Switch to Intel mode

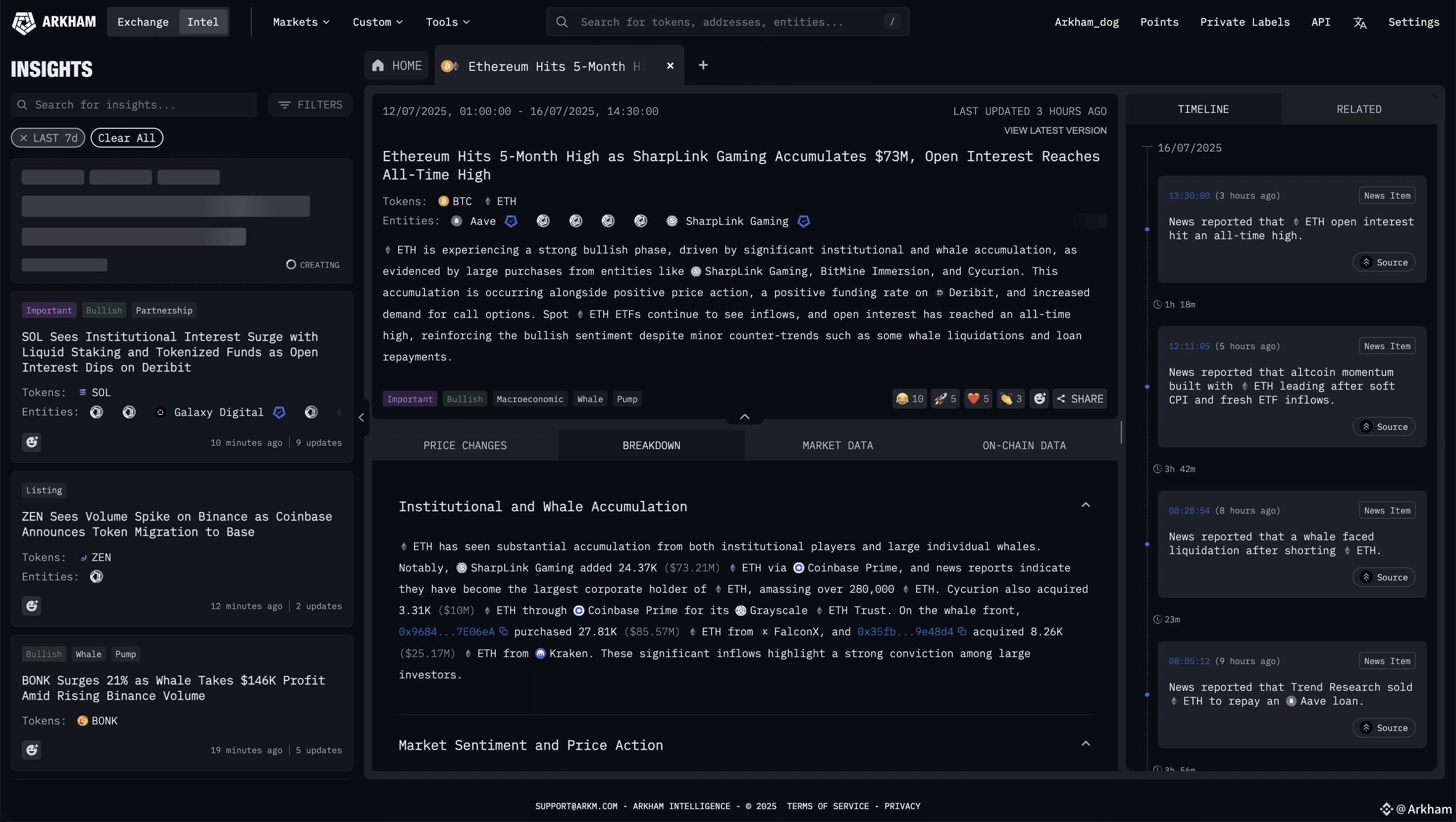coord(203,22)
